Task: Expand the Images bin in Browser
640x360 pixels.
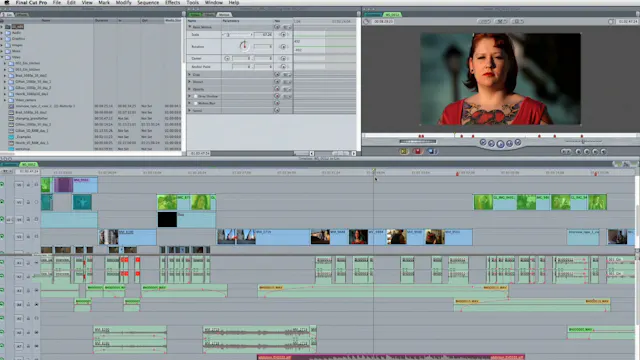Action: pyautogui.click(x=2, y=45)
